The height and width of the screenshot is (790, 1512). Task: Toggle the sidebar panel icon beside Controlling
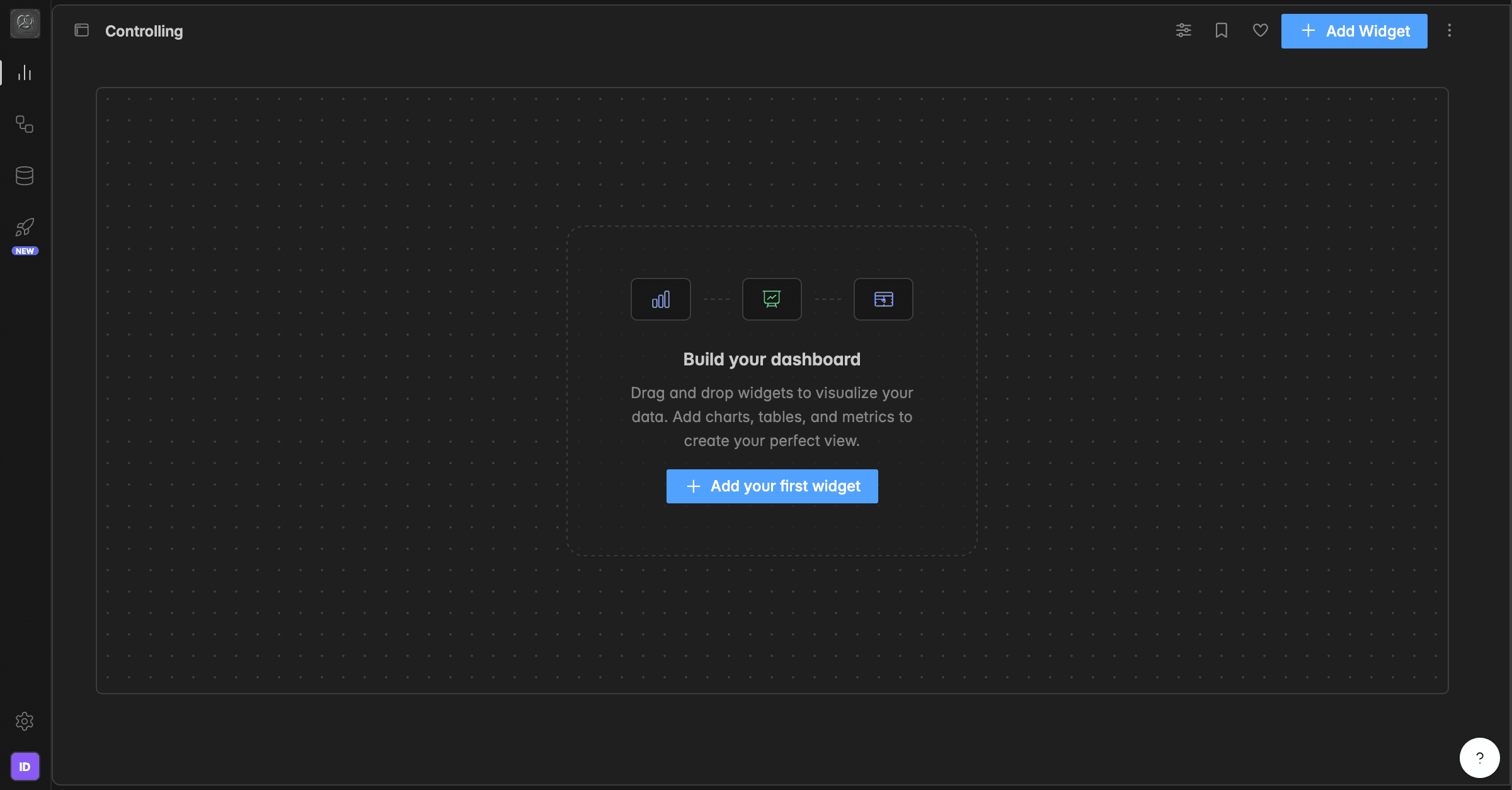82,30
